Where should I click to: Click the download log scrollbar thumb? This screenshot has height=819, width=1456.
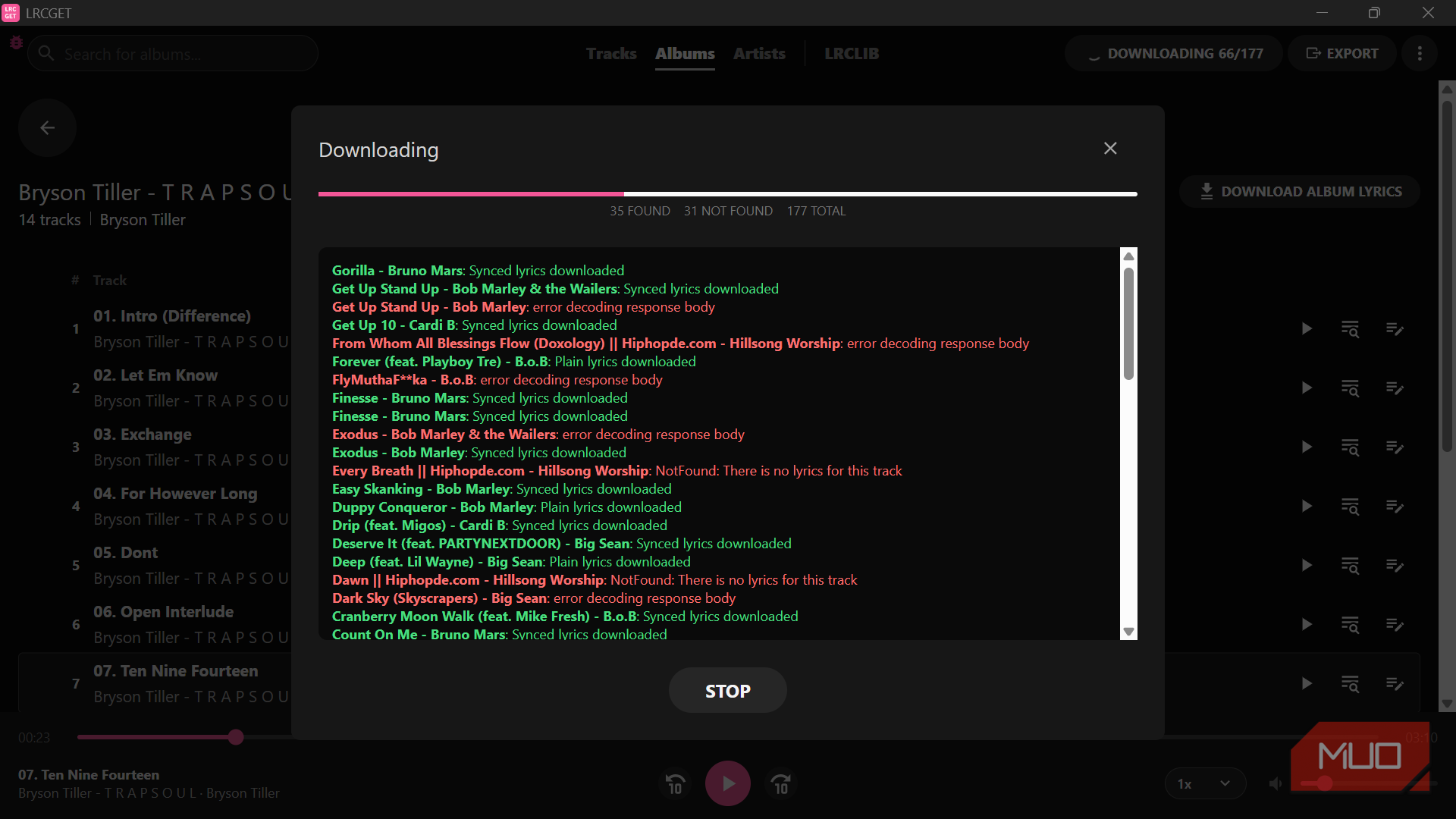(x=1128, y=323)
